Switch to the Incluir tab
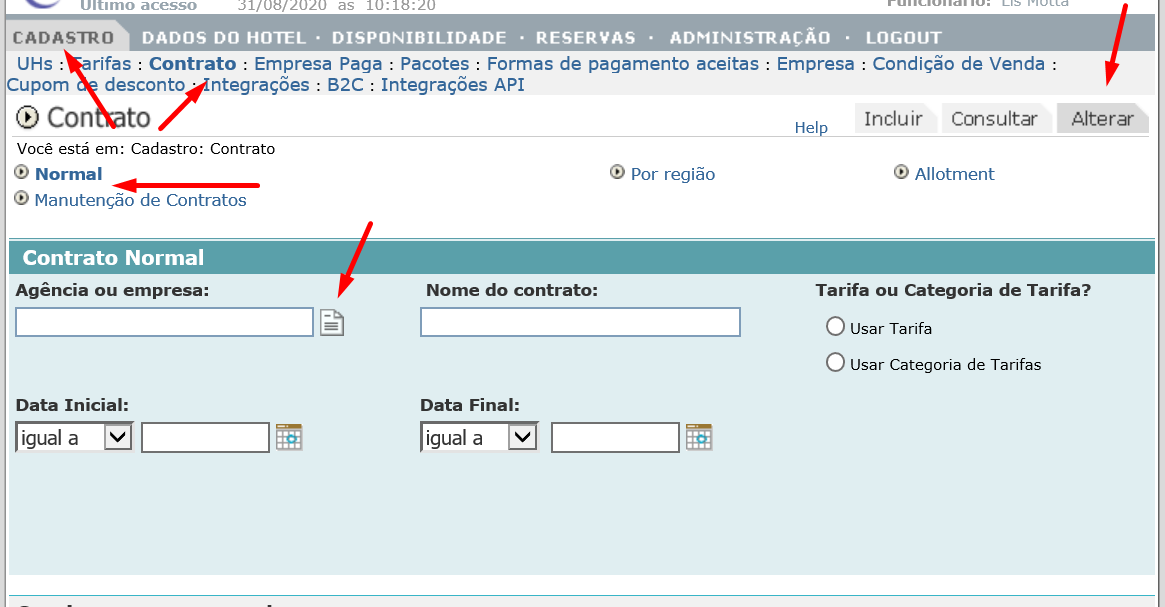The width and height of the screenshot is (1165, 607). (x=893, y=118)
